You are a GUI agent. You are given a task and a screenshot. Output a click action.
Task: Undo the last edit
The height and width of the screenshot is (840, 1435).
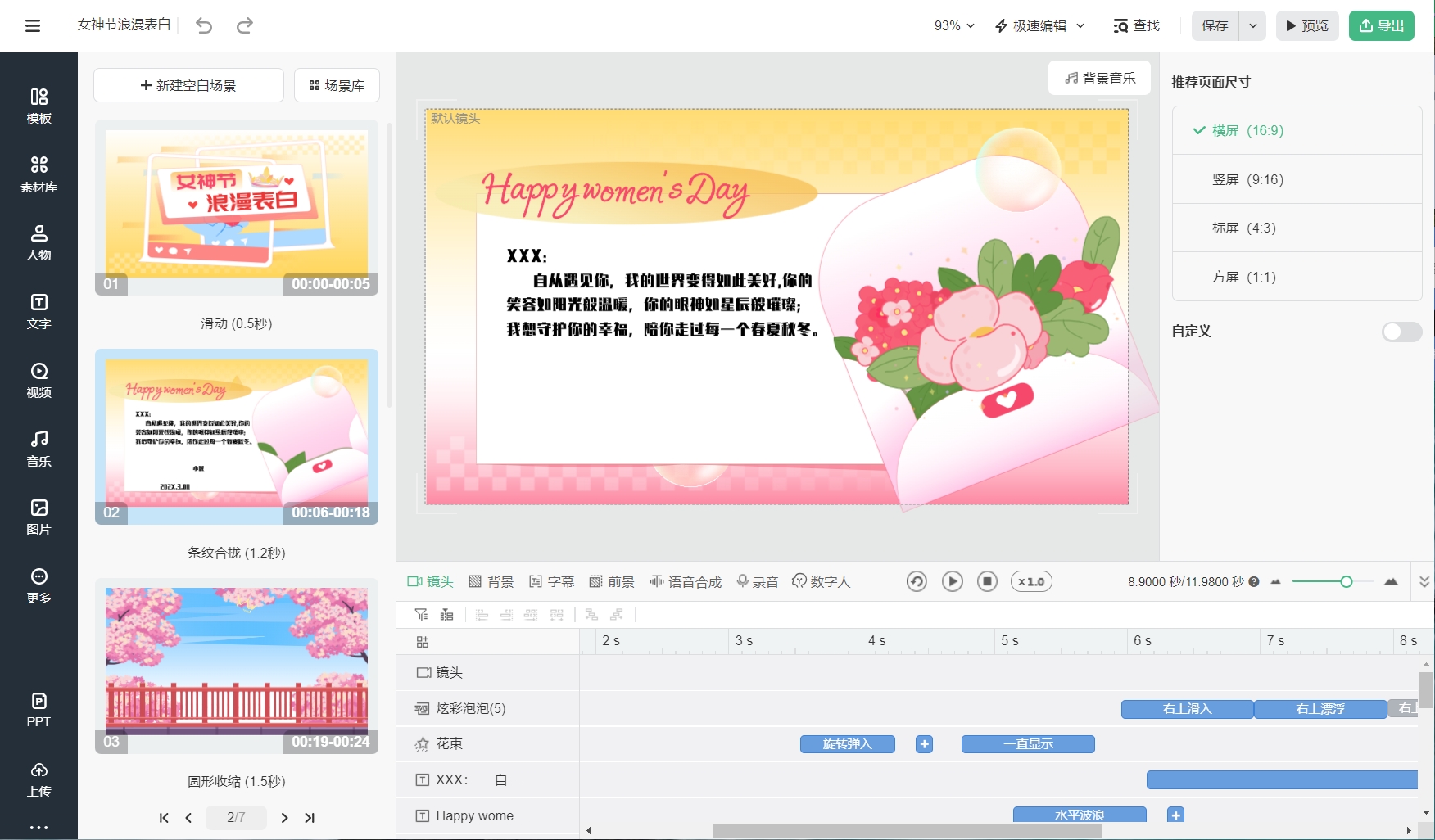(204, 25)
